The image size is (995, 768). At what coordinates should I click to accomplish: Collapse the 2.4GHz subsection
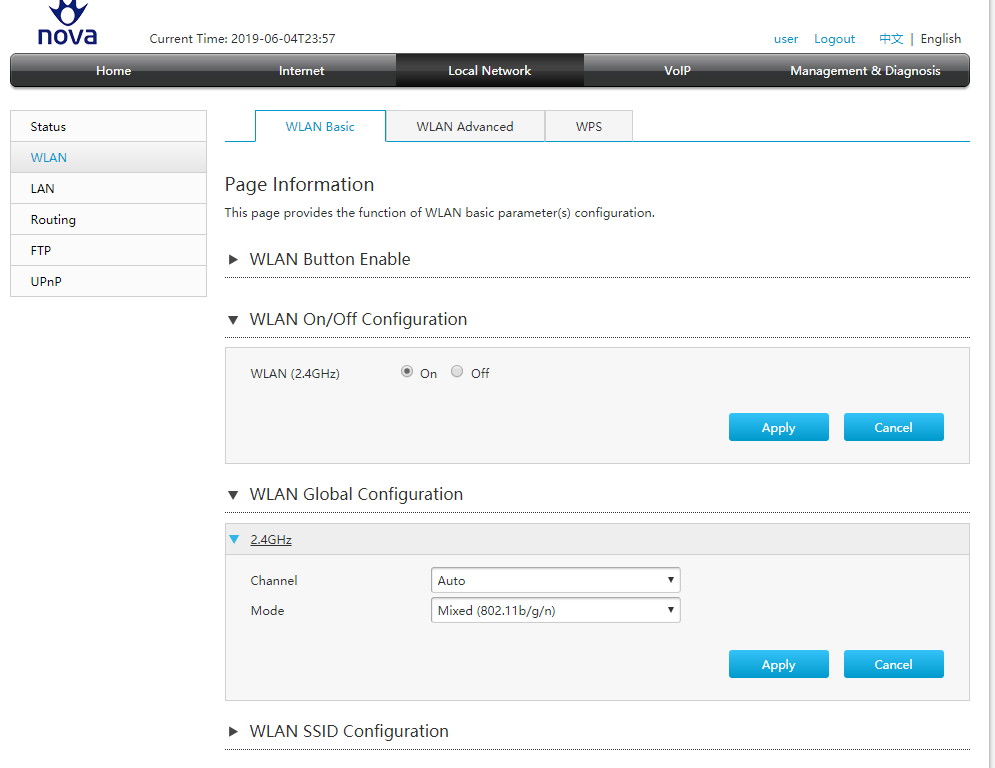click(234, 539)
